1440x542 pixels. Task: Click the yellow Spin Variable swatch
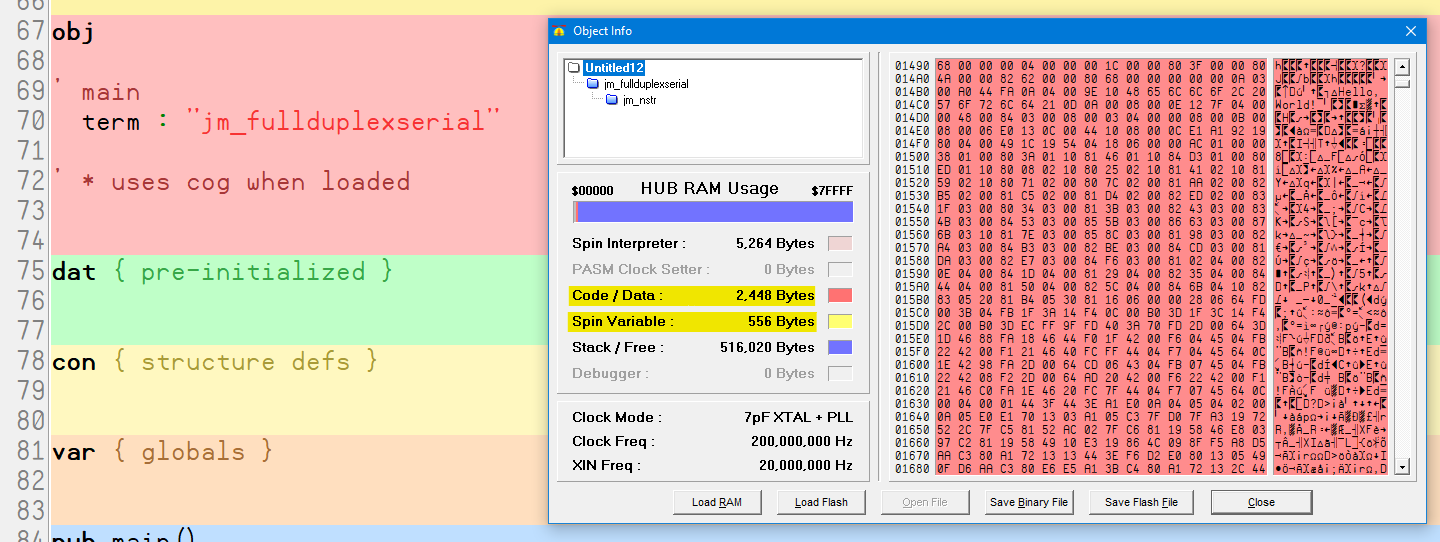pyautogui.click(x=840, y=321)
